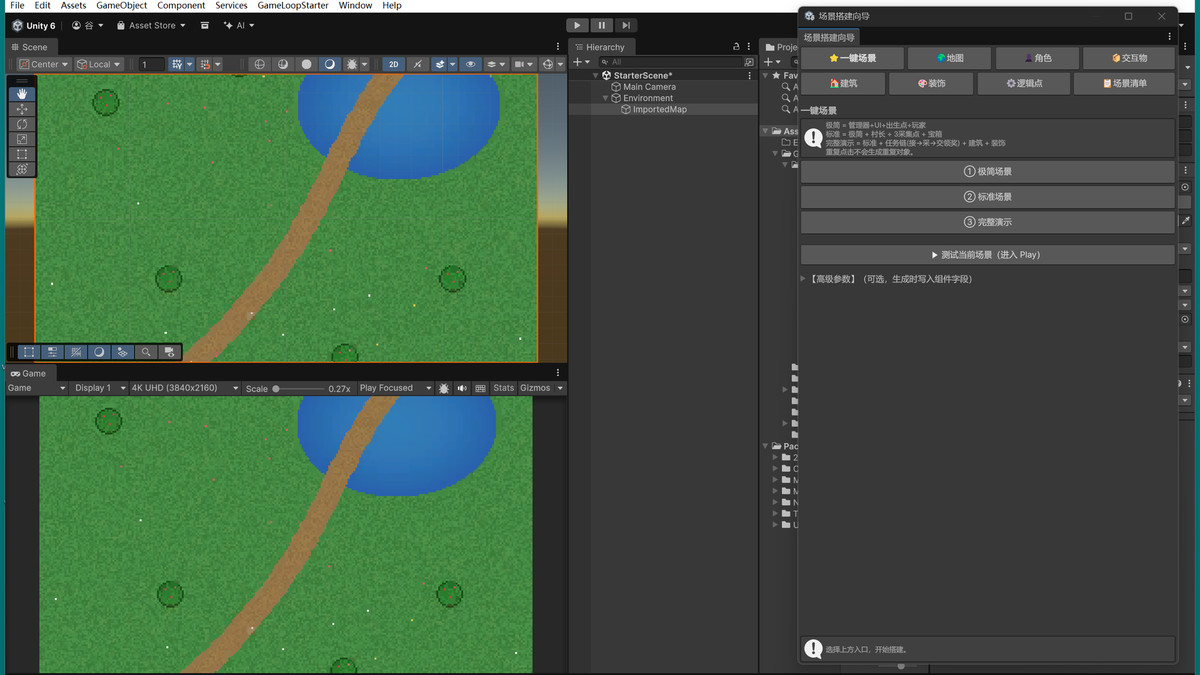Image resolution: width=1200 pixels, height=675 pixels.
Task: Open the Display 1 dropdown
Action: point(99,388)
